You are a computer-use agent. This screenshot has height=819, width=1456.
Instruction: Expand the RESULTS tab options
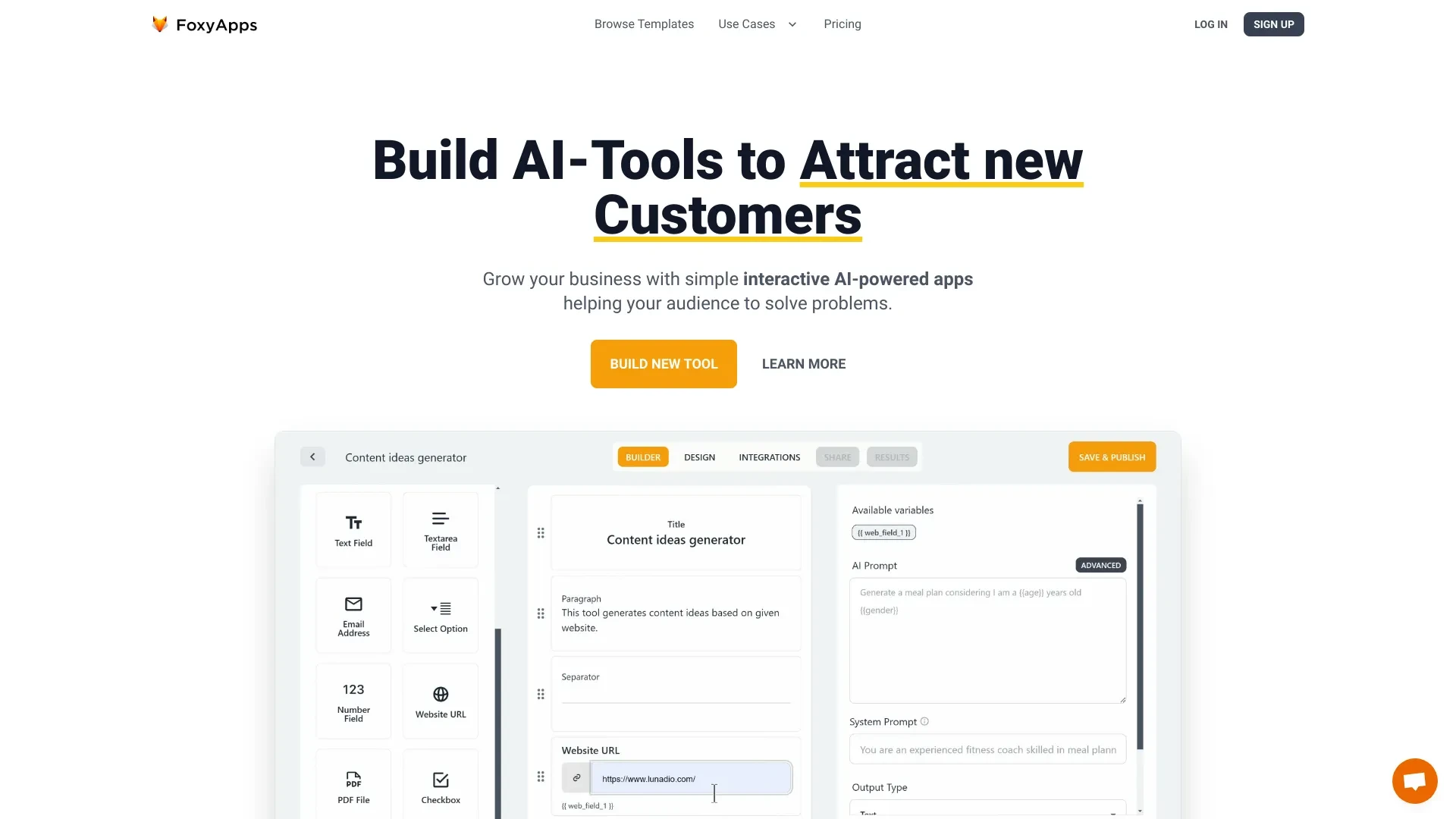click(890, 456)
